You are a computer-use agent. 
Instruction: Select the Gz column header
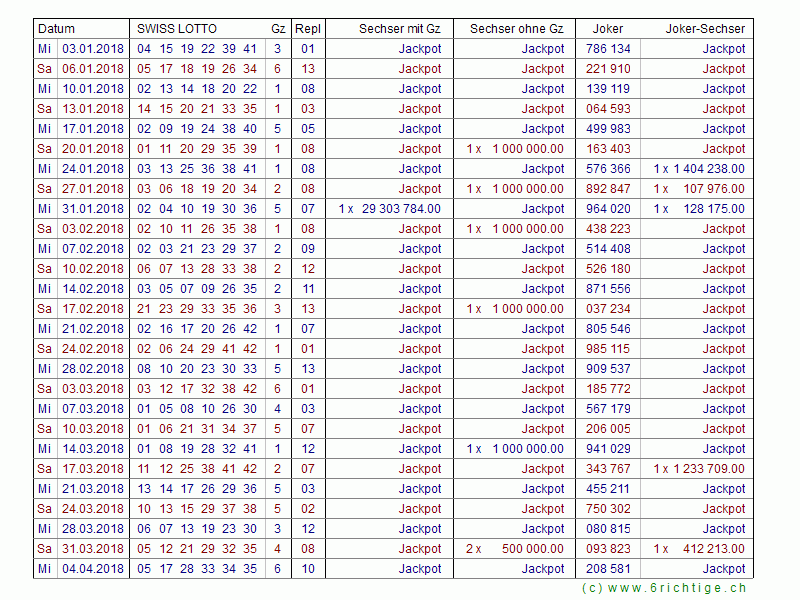(277, 29)
